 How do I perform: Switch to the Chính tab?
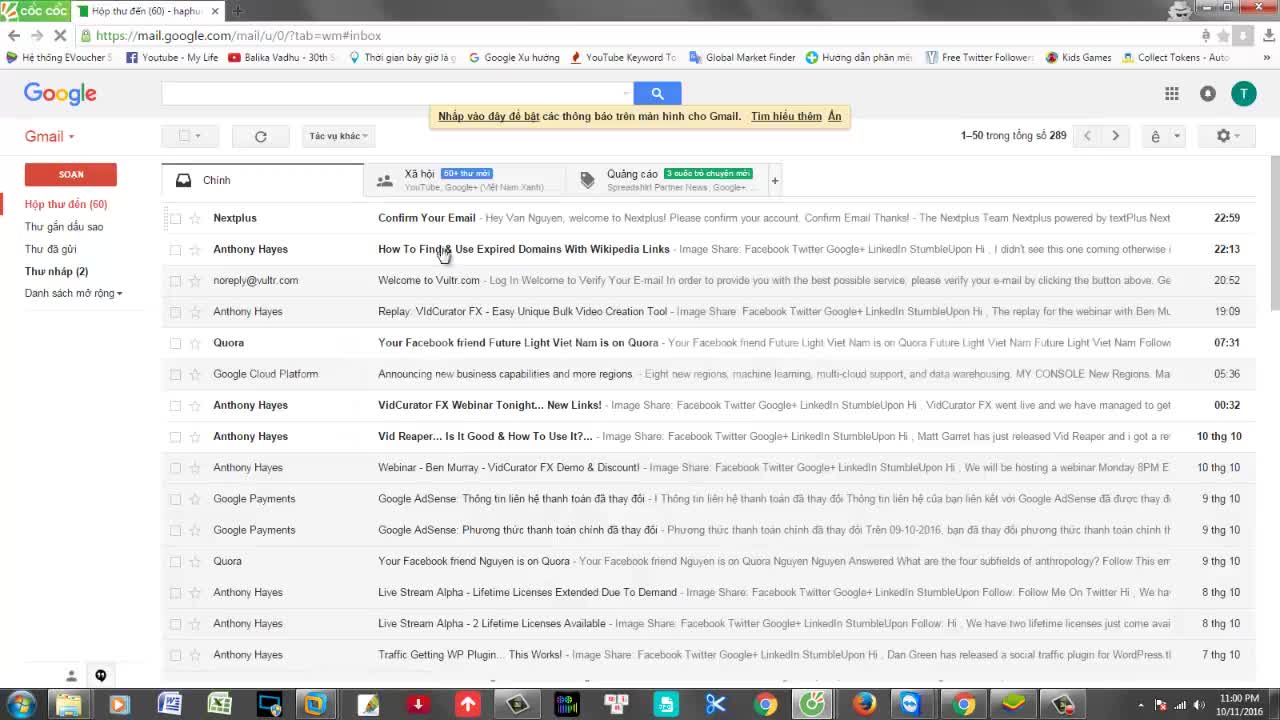pyautogui.click(x=262, y=180)
